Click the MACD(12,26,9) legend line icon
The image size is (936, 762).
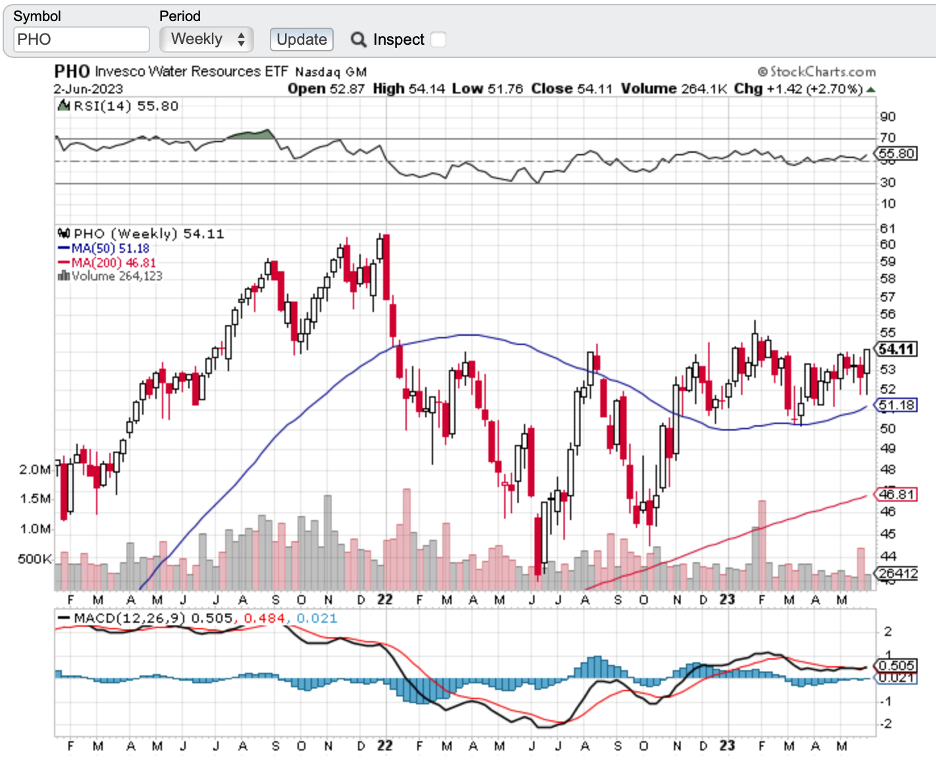click(63, 618)
